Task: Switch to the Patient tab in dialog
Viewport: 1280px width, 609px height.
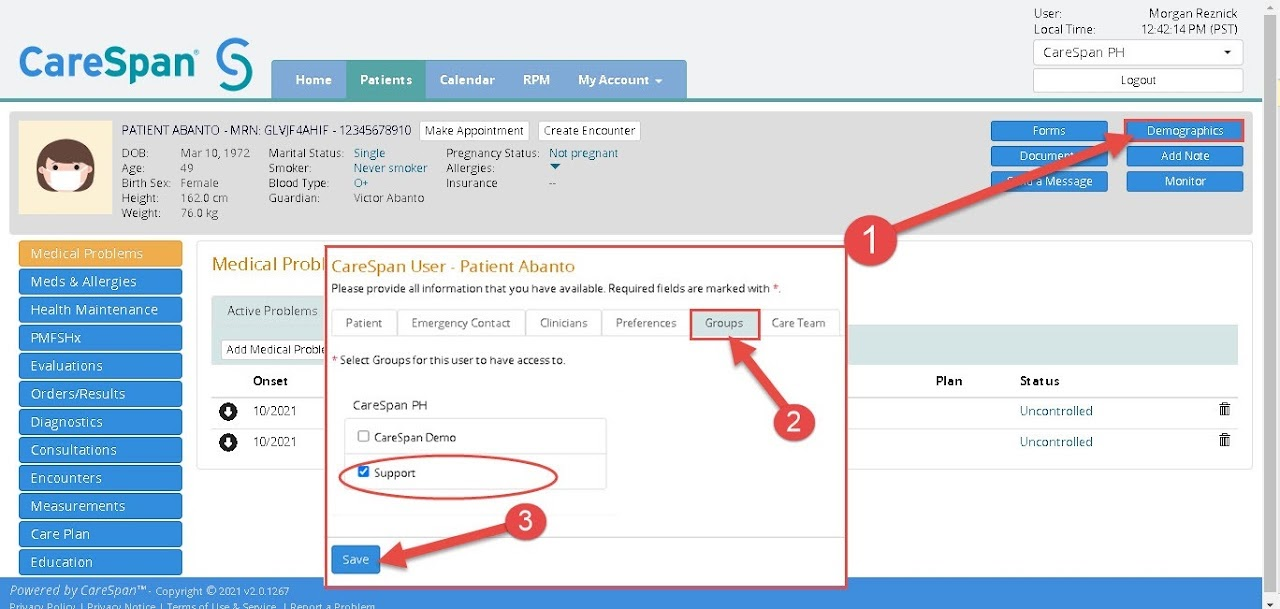Action: [364, 323]
